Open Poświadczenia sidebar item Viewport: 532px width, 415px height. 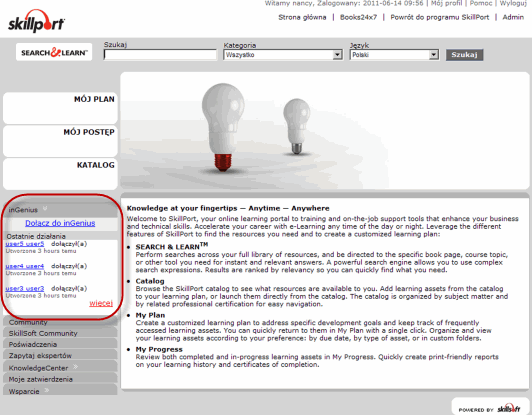pyautogui.click(x=60, y=344)
